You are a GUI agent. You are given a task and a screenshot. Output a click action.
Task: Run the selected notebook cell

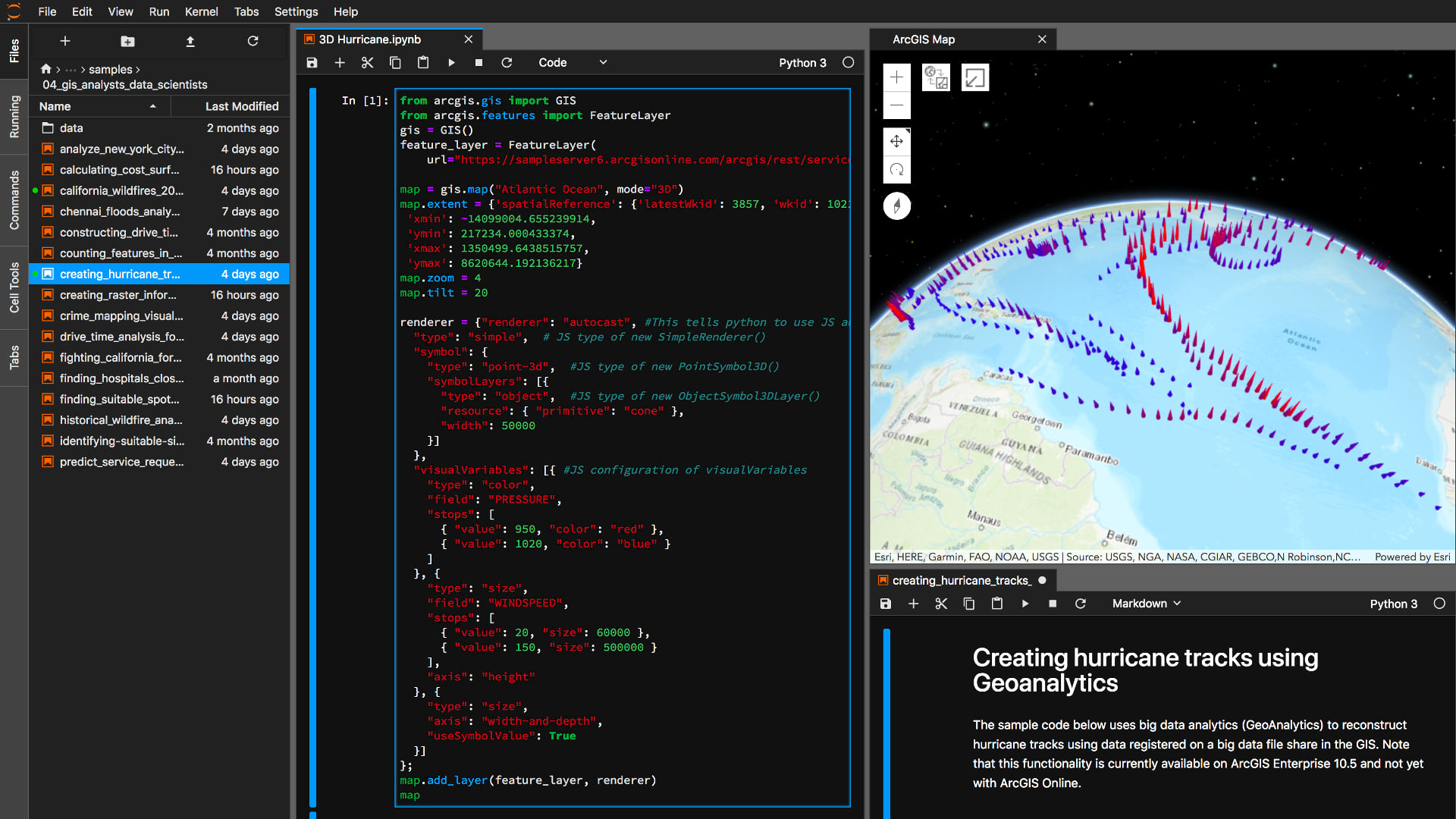click(451, 62)
